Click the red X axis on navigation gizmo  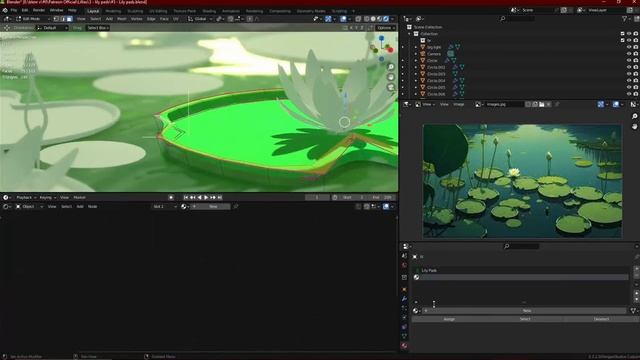click(x=390, y=49)
